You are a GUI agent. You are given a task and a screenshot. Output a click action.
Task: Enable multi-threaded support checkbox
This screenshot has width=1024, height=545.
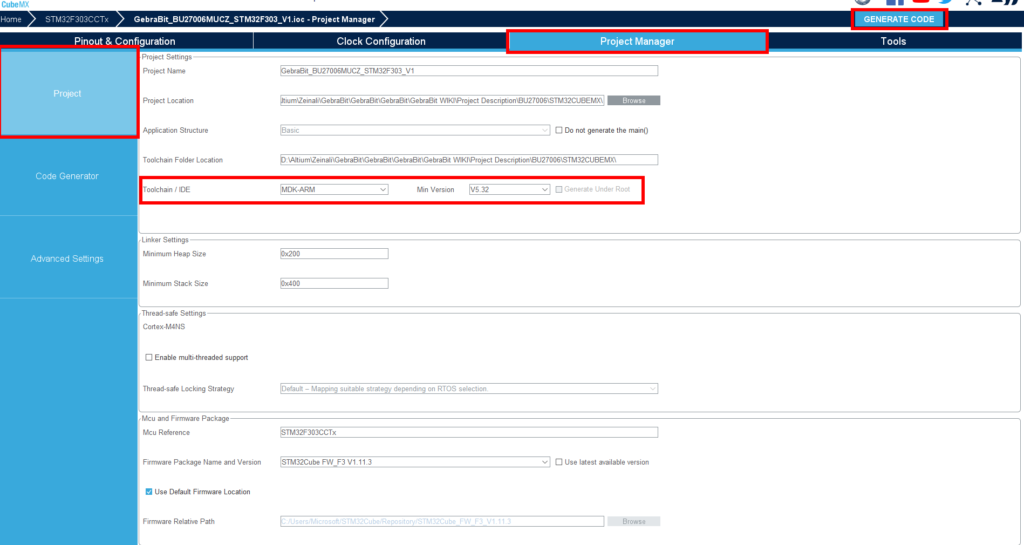coord(149,358)
